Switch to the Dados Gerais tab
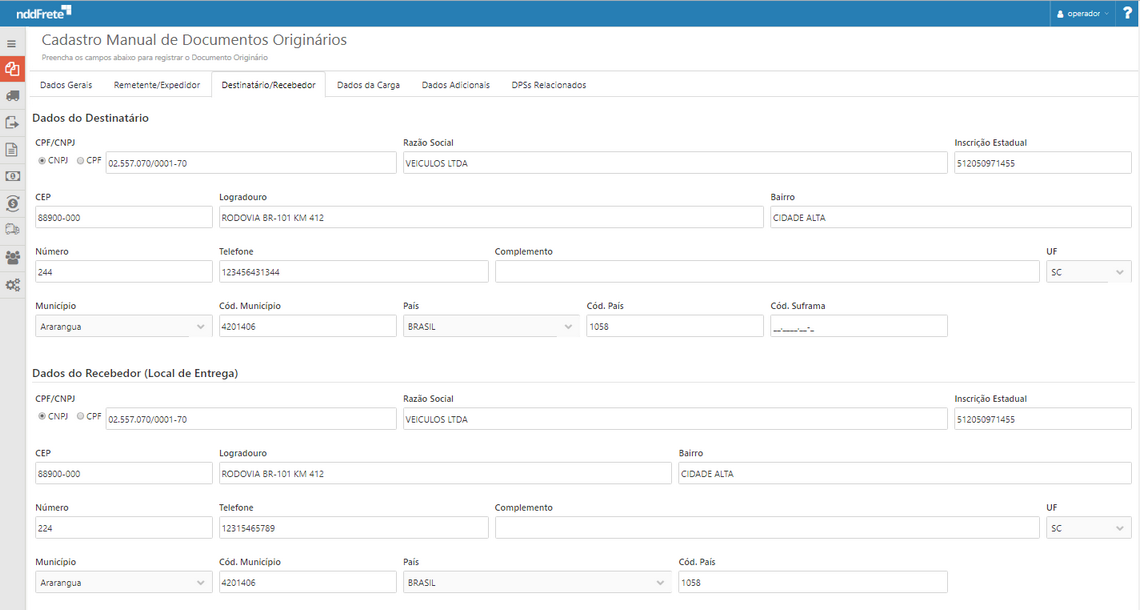 click(66, 85)
